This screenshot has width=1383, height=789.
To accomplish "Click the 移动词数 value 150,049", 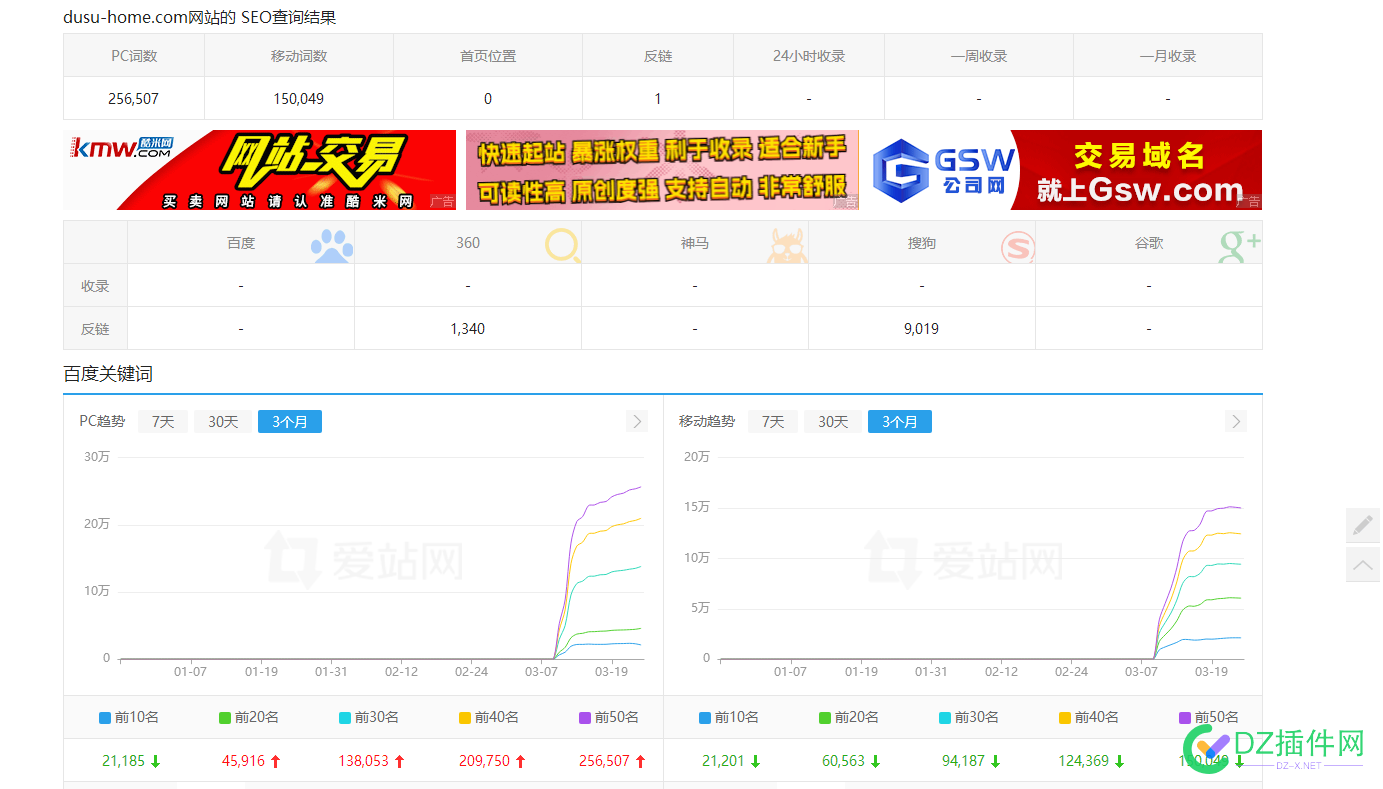I will point(298,99).
